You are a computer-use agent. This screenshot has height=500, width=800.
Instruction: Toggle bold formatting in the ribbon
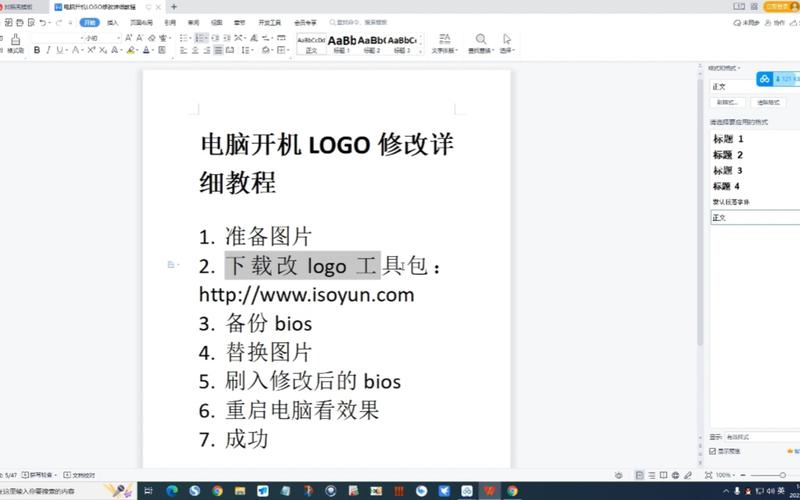37,50
